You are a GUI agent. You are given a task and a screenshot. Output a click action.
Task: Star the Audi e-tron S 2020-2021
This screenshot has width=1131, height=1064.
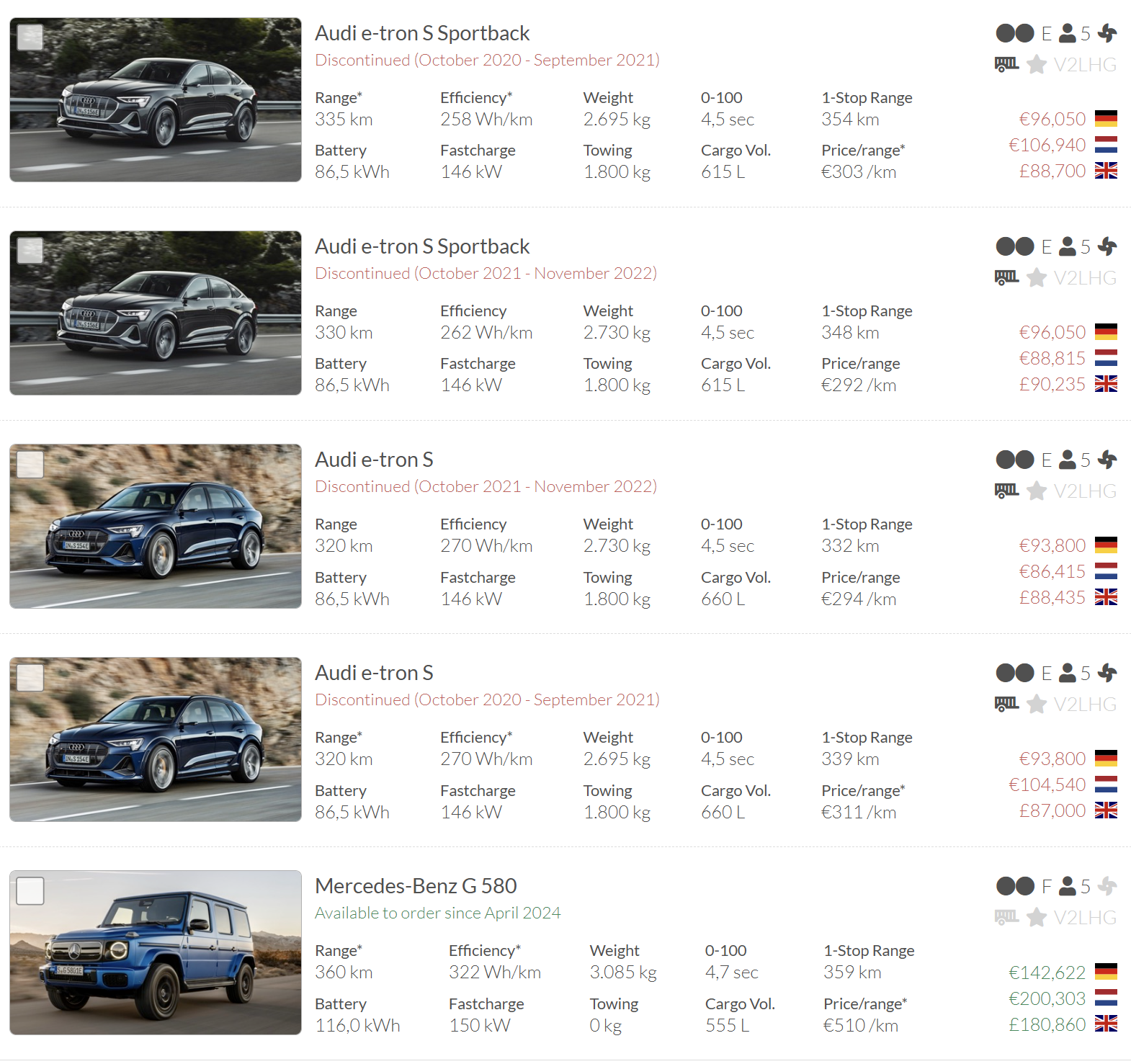(x=1037, y=705)
